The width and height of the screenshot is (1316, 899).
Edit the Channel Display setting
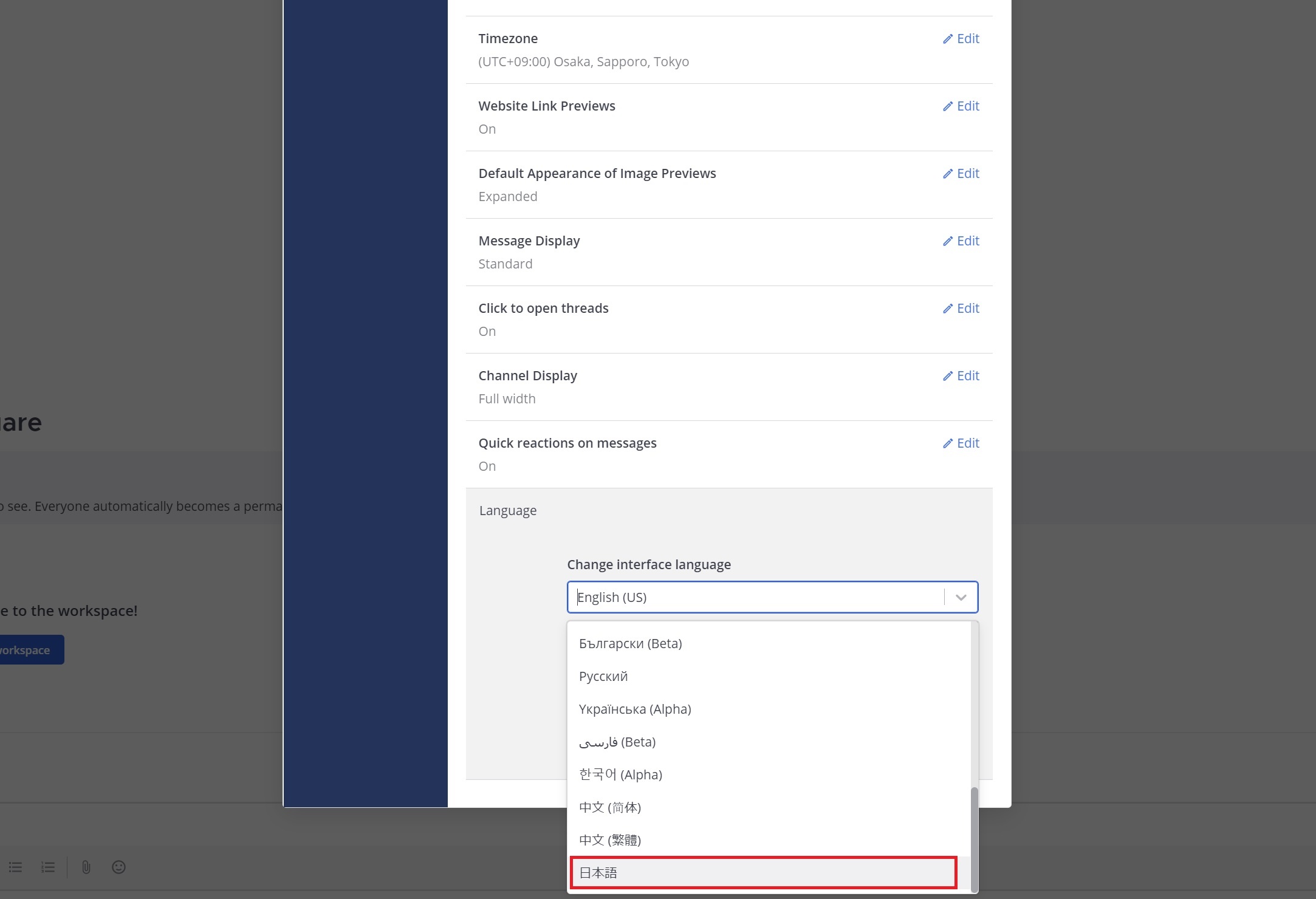[x=961, y=376]
